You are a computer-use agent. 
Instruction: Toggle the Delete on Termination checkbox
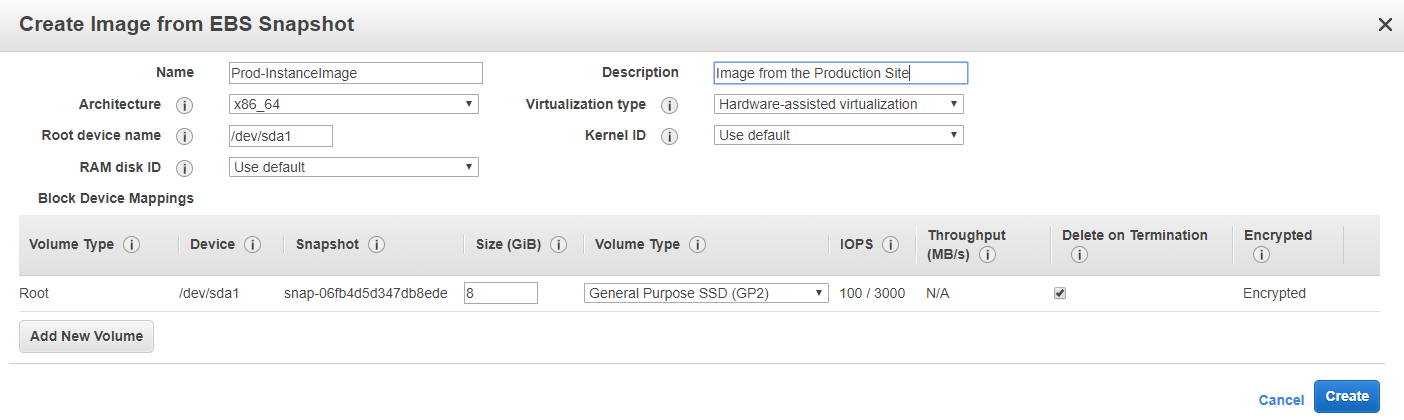pyautogui.click(x=1060, y=293)
